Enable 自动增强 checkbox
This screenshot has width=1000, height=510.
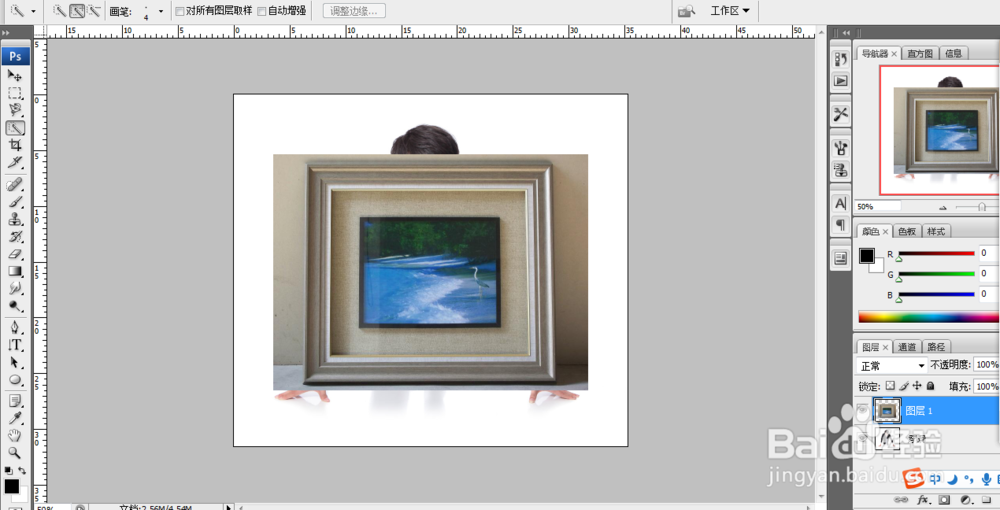tap(261, 11)
